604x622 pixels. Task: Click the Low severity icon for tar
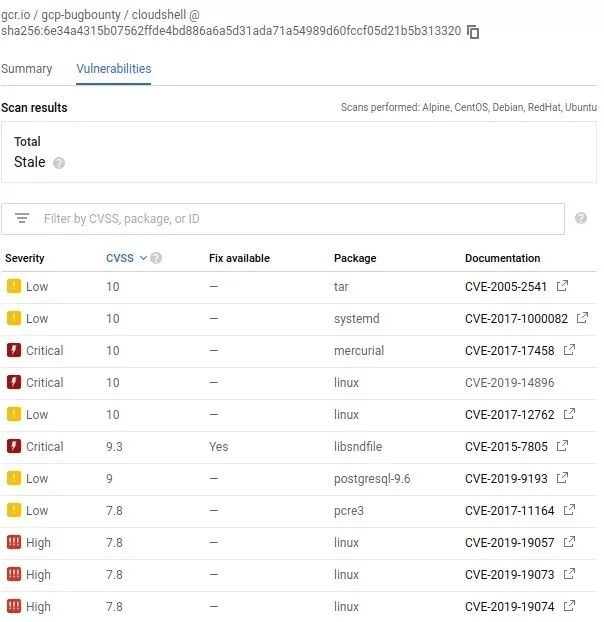click(x=14, y=286)
